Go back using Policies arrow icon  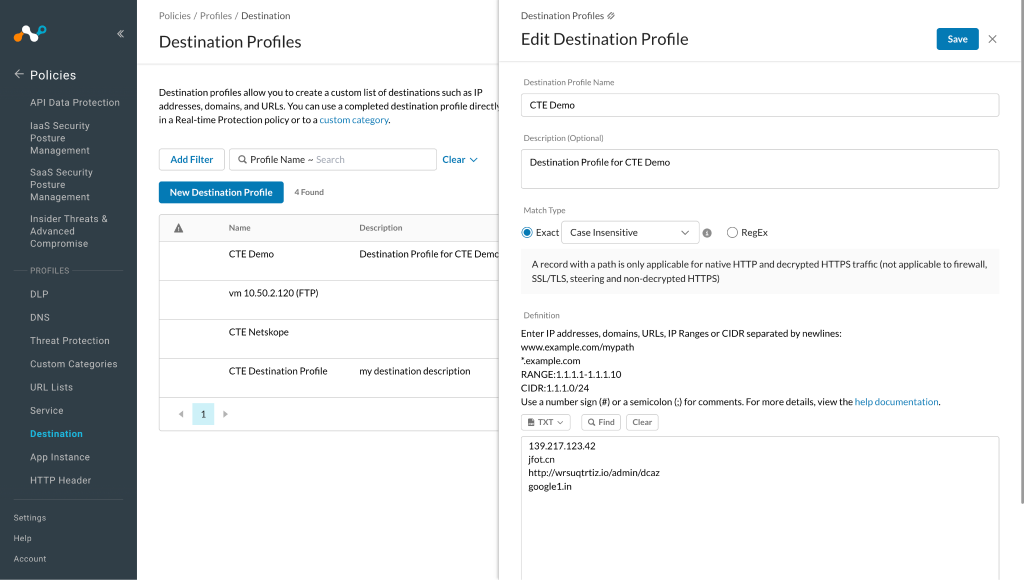coord(19,74)
